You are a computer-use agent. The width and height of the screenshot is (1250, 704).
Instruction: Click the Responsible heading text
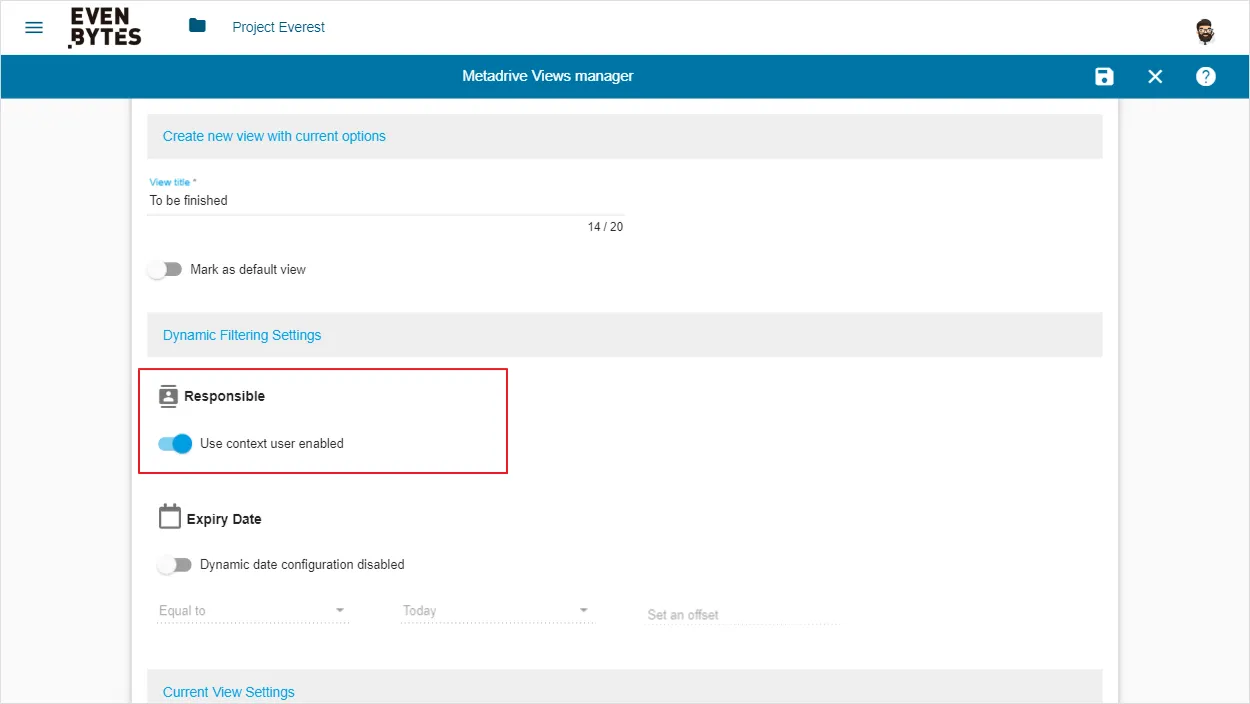click(x=225, y=396)
